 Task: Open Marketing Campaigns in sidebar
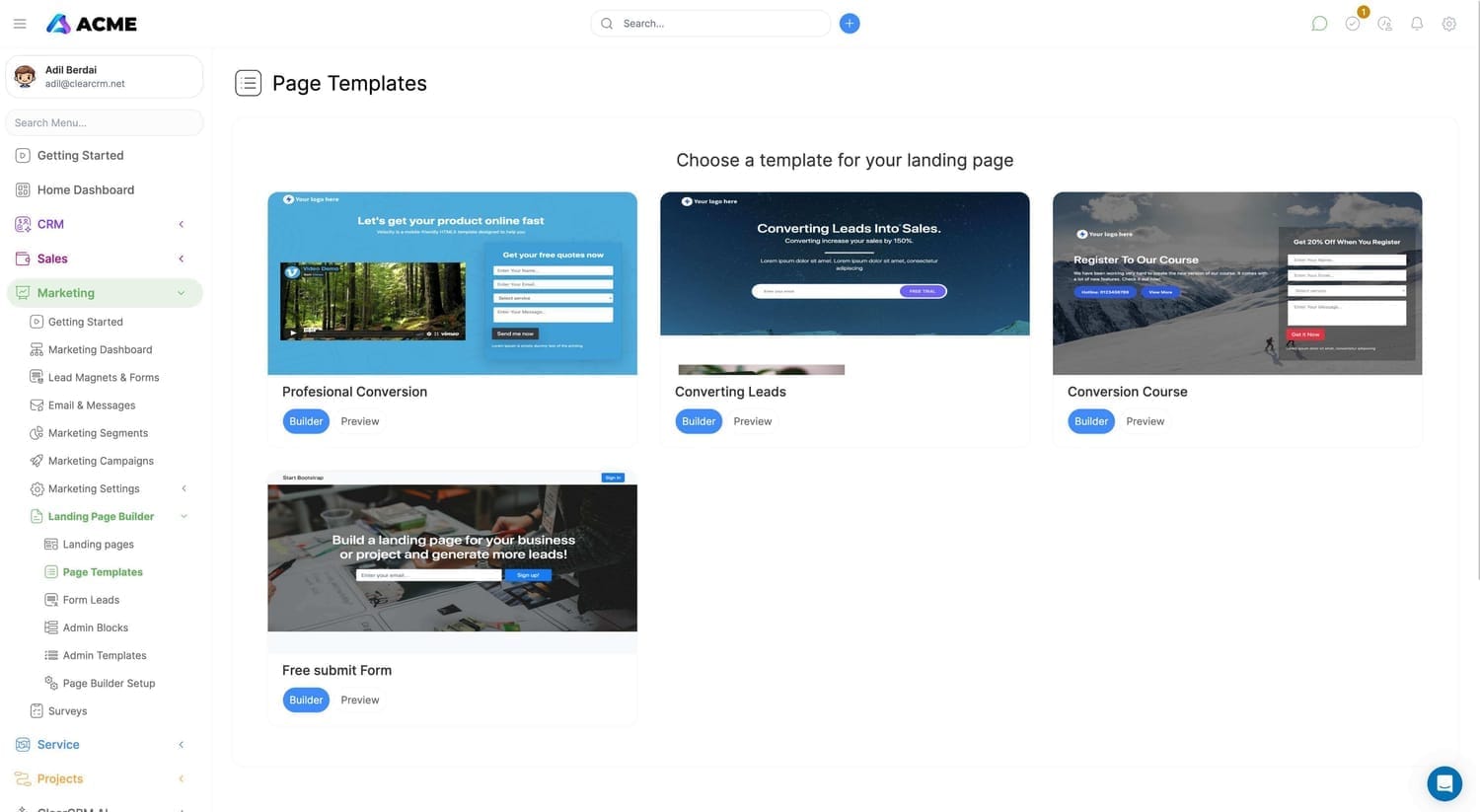101,461
